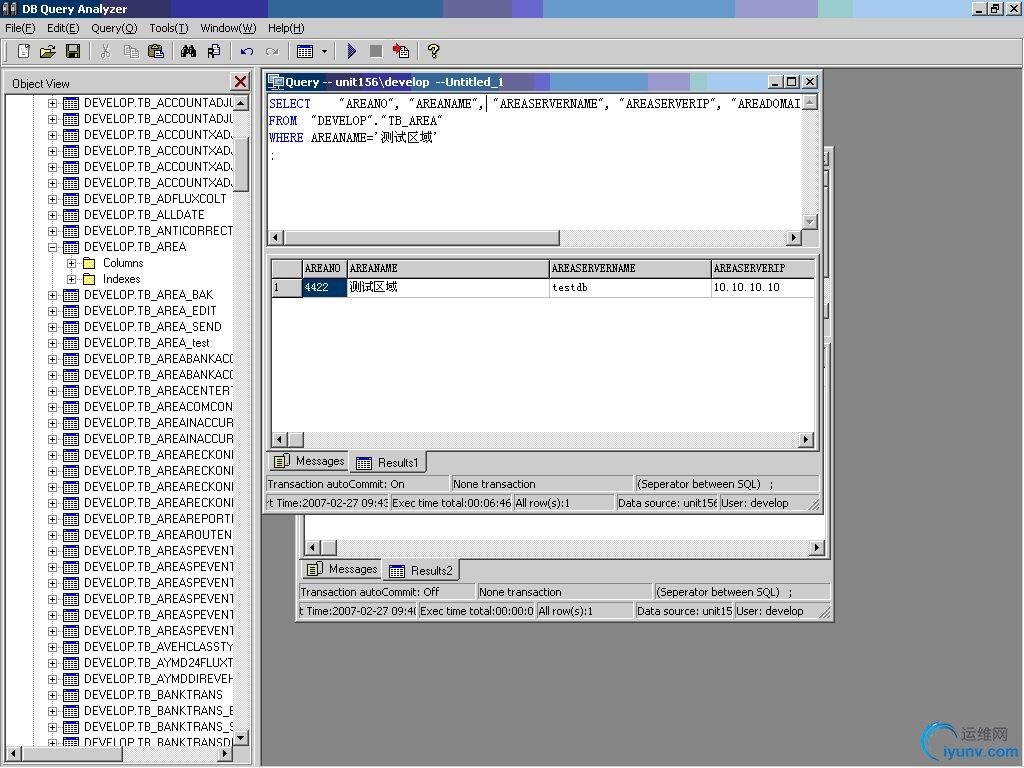Expand the Columns folder under TB_AREA
1024x768 pixels.
click(72, 263)
